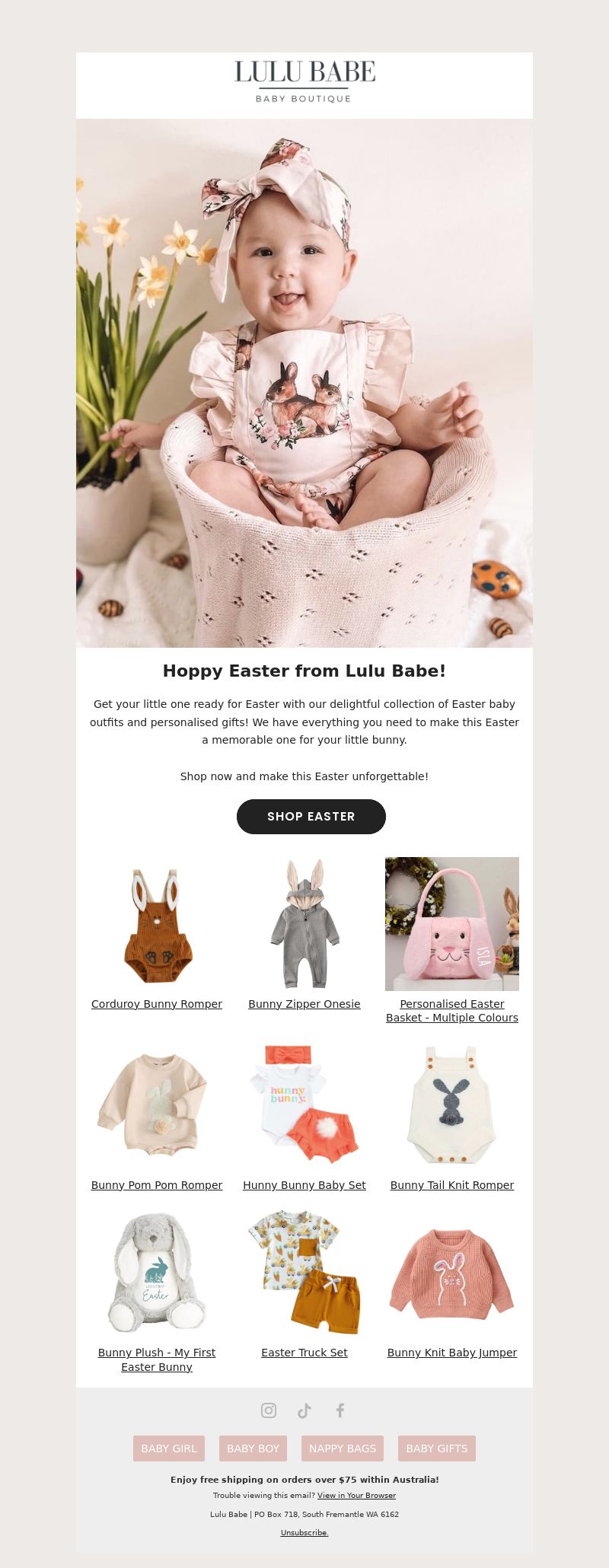Open Bunny Tail Knit Romper link
Image resolution: width=609 pixels, height=1568 pixels.
point(452,1185)
